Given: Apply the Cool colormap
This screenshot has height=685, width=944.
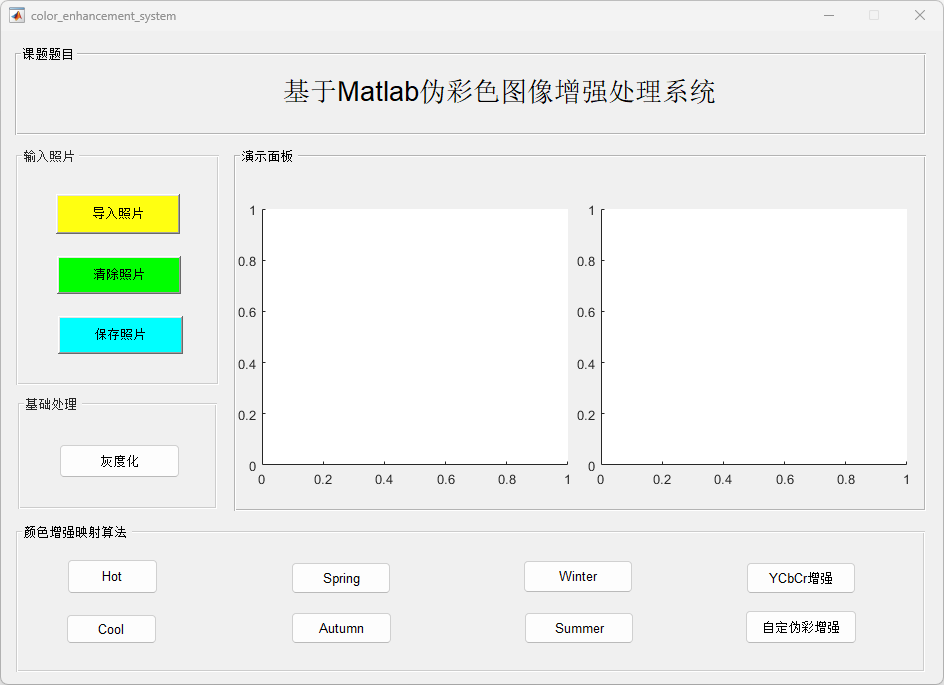Looking at the screenshot, I should [111, 629].
